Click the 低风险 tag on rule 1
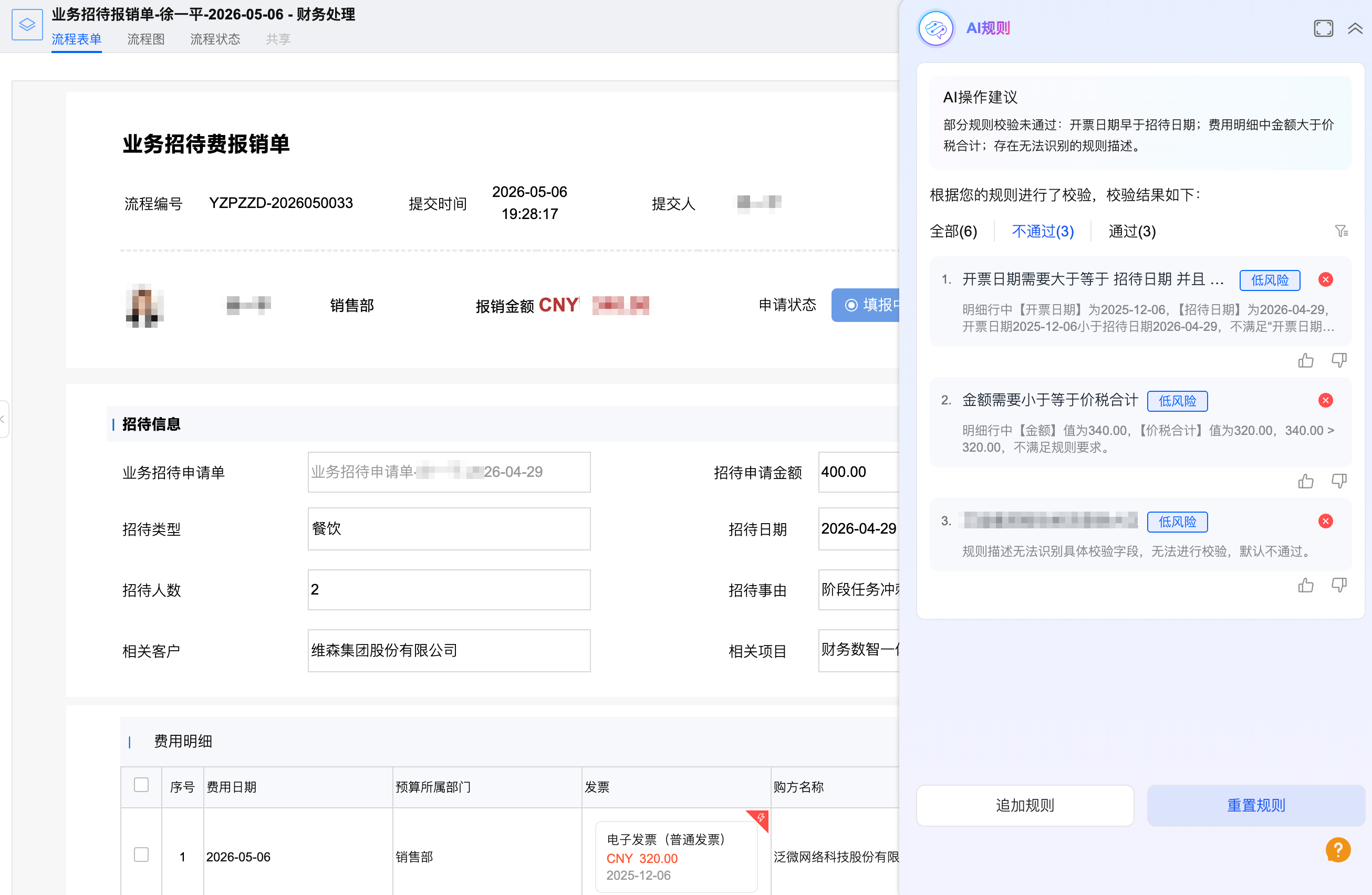Screen dimensions: 1372x895 [1270, 280]
